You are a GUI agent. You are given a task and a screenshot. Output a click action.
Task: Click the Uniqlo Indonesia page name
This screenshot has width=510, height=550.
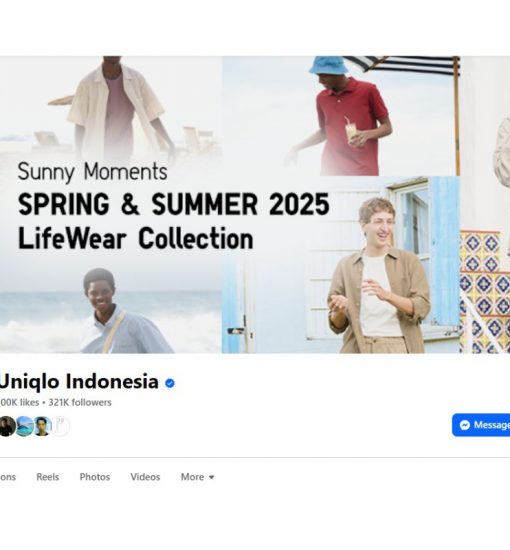79,381
